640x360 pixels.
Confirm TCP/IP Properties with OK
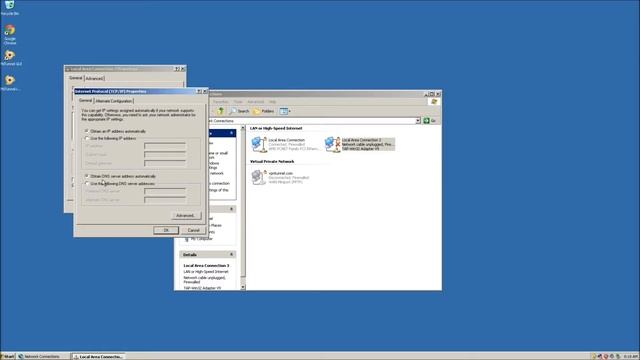coord(166,230)
